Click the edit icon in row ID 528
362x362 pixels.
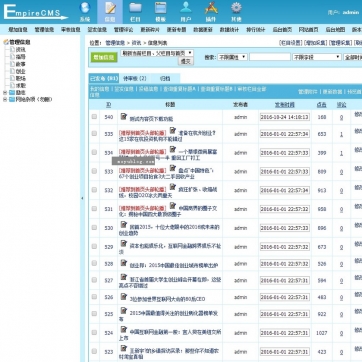click(124, 263)
